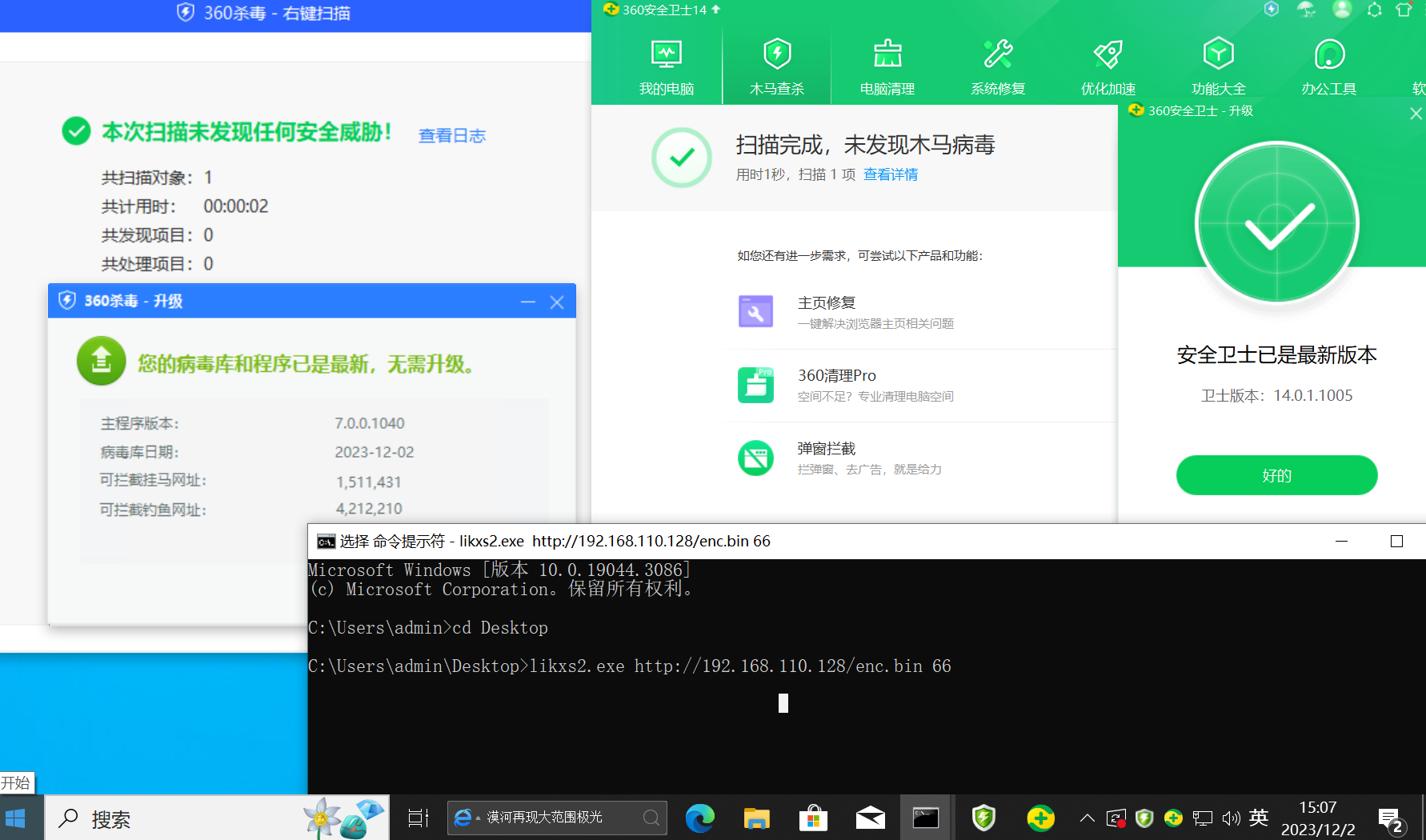Minimize the 360杀毒 升级 dialog
The height and width of the screenshot is (840, 1426).
pos(528,302)
